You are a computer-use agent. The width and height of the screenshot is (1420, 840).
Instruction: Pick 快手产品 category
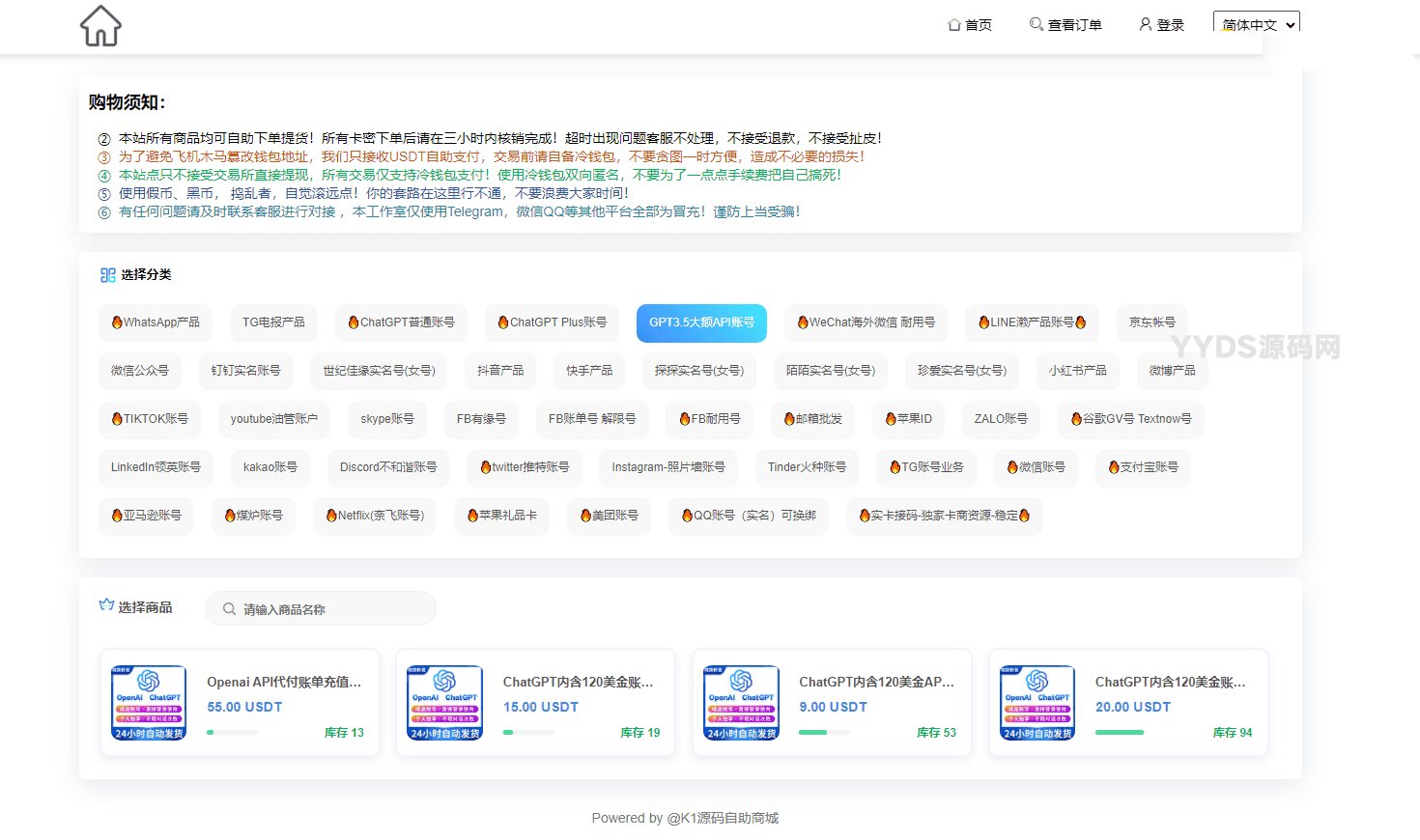(x=589, y=371)
